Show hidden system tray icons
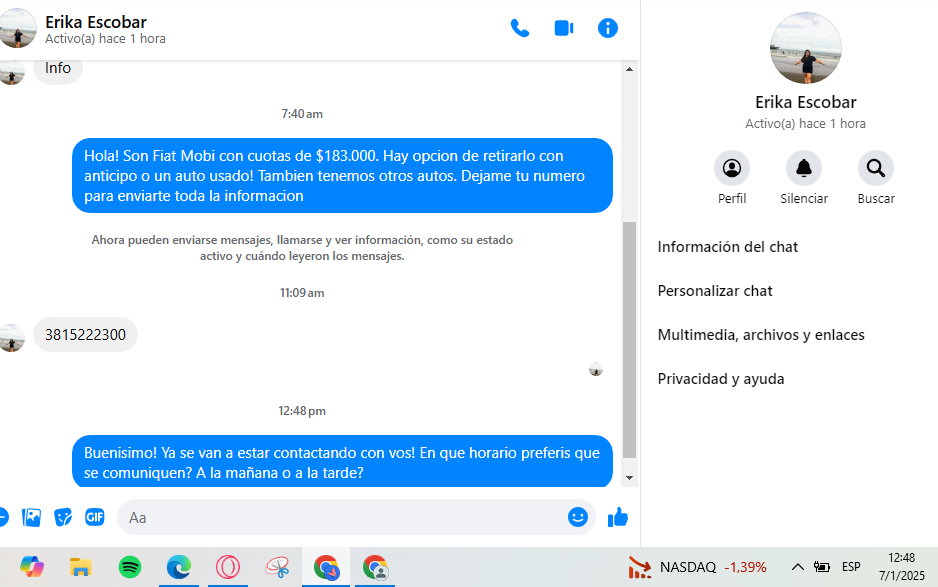The width and height of the screenshot is (938, 587). pyautogui.click(x=797, y=567)
